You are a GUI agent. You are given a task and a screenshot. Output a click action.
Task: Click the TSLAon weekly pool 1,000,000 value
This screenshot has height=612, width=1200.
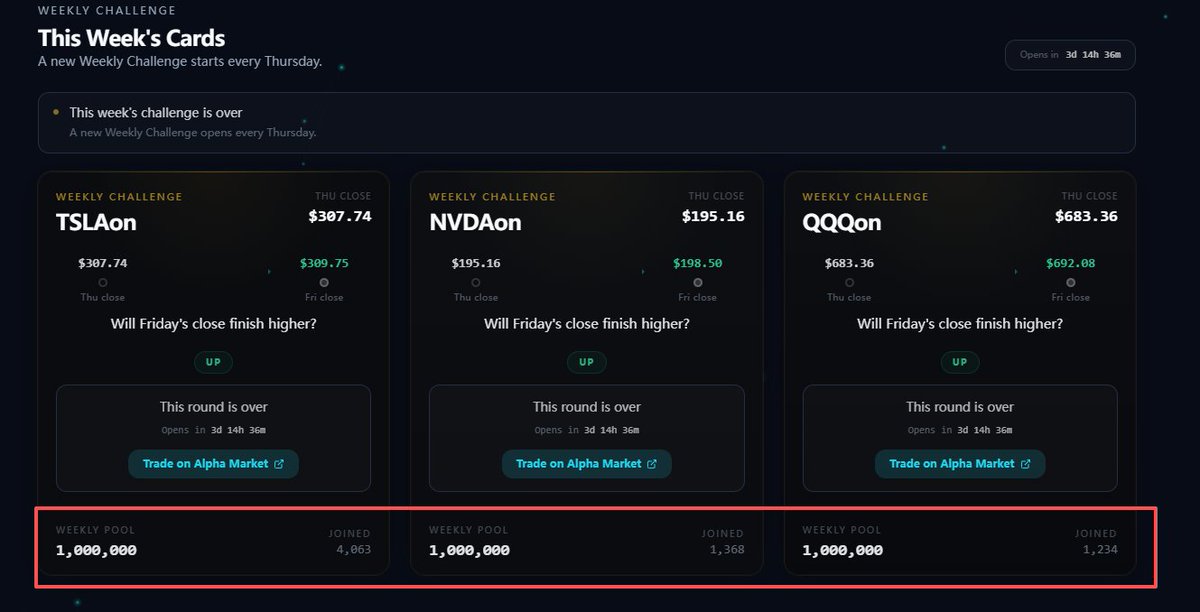point(96,550)
